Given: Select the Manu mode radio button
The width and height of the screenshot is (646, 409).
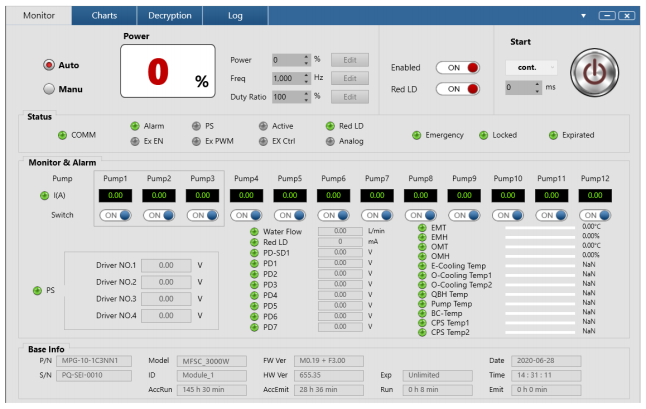Looking at the screenshot, I should point(48,88).
